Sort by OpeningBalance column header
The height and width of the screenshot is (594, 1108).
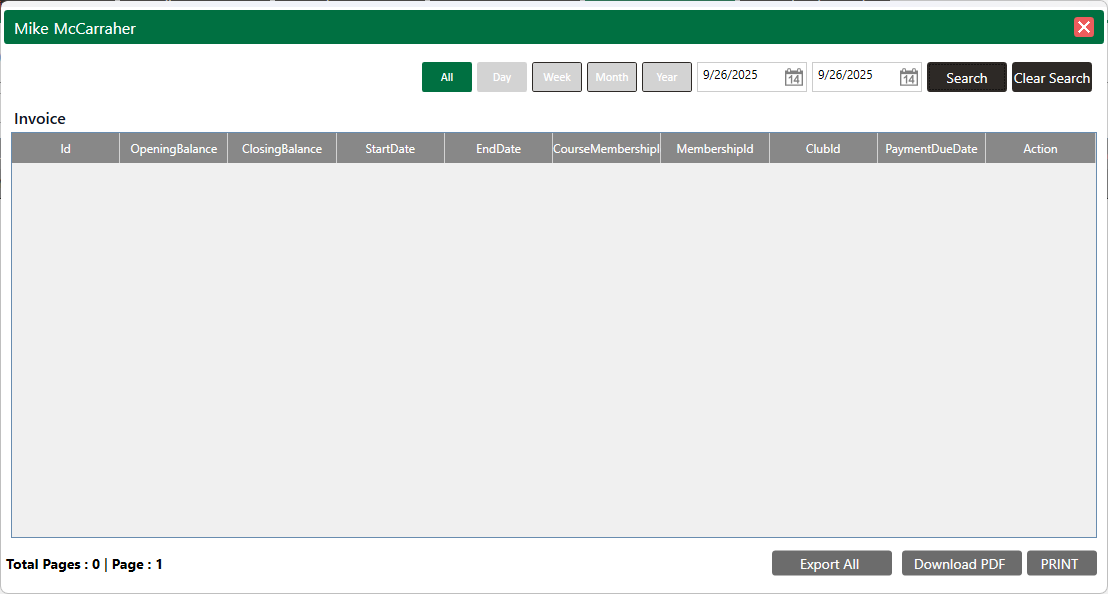tap(174, 149)
